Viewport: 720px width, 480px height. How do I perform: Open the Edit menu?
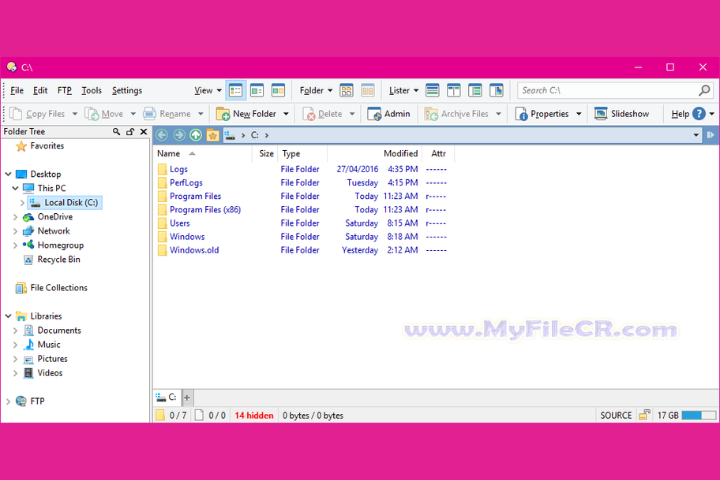[x=40, y=90]
